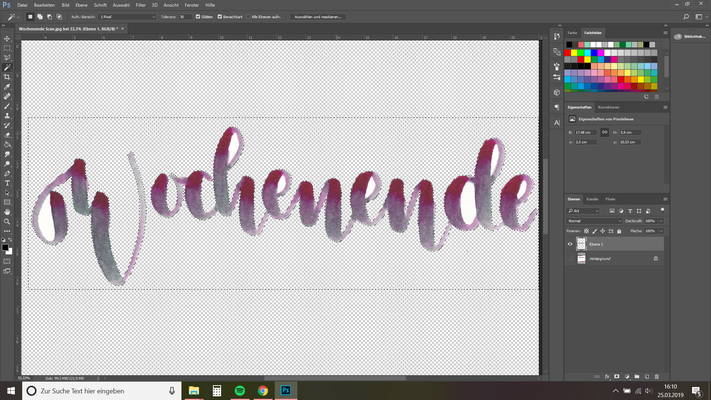The image size is (711, 400).
Task: Open the Filter menu
Action: click(x=140, y=5)
